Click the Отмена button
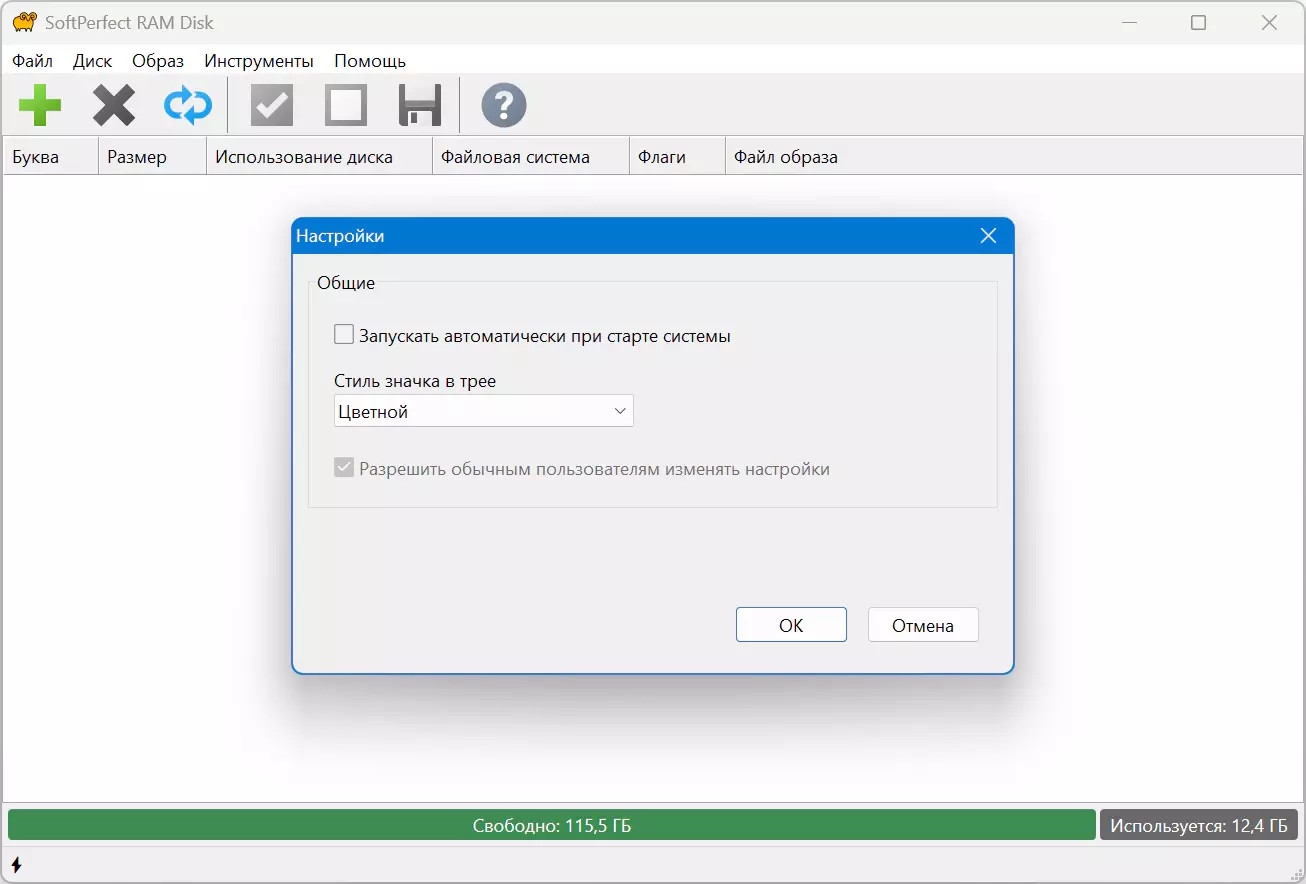Screen dimensions: 1306x884 pos(923,625)
